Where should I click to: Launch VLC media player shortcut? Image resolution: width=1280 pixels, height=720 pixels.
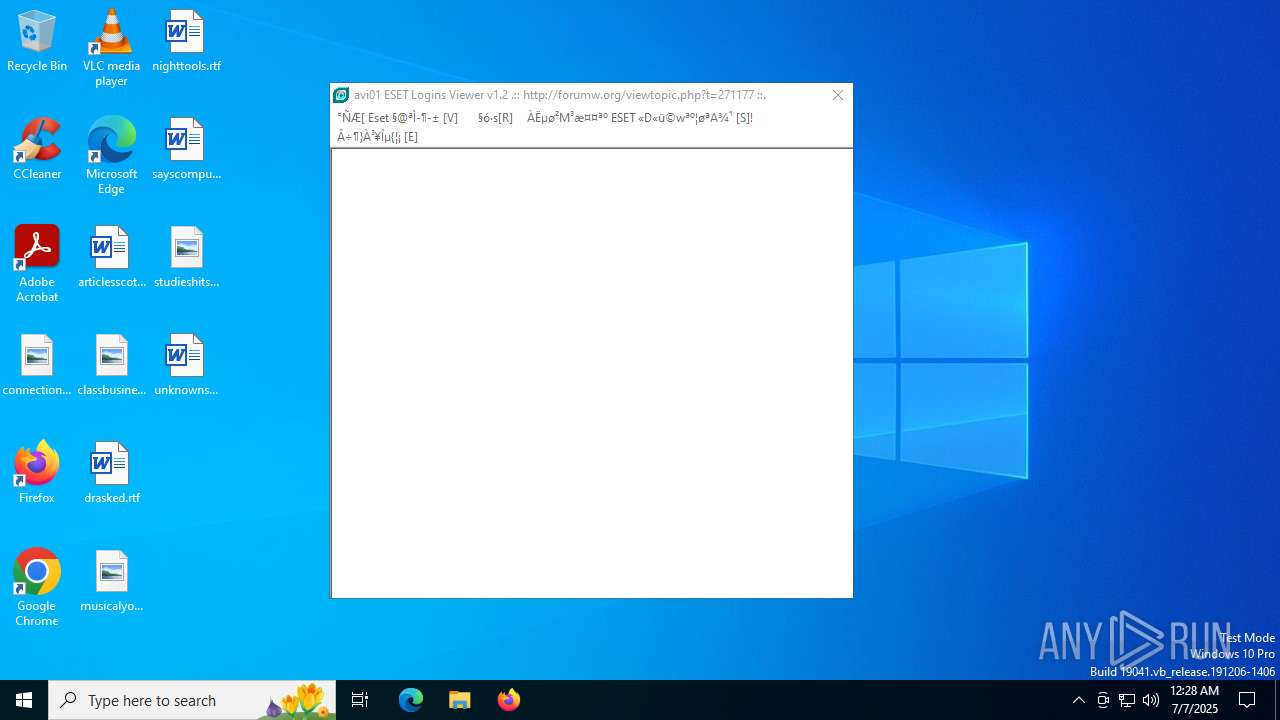point(111,48)
